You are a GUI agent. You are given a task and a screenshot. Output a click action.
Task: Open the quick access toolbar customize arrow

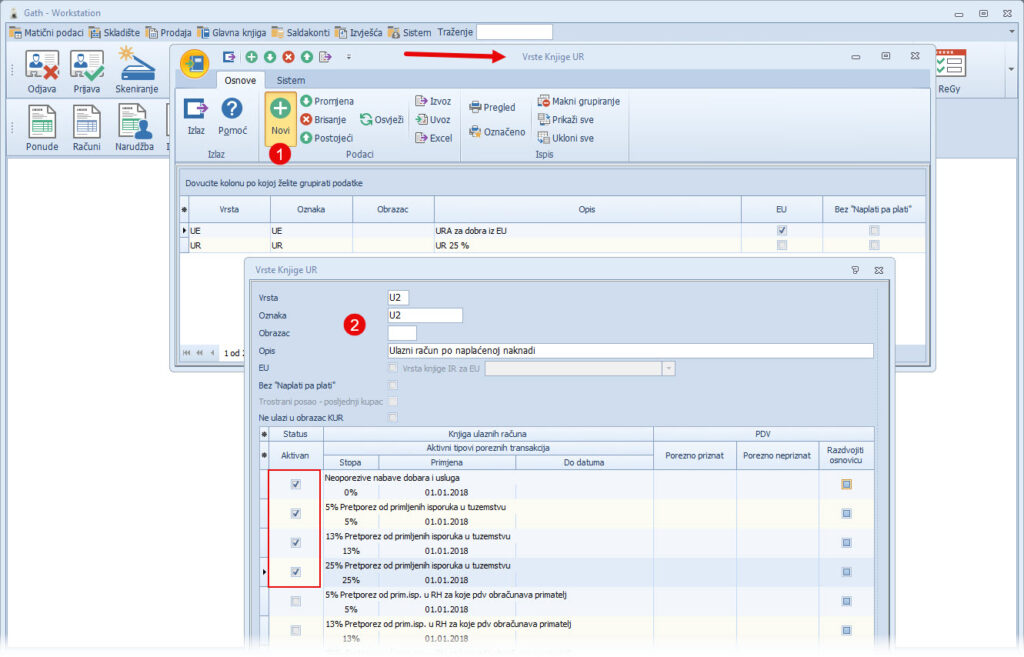tap(348, 57)
